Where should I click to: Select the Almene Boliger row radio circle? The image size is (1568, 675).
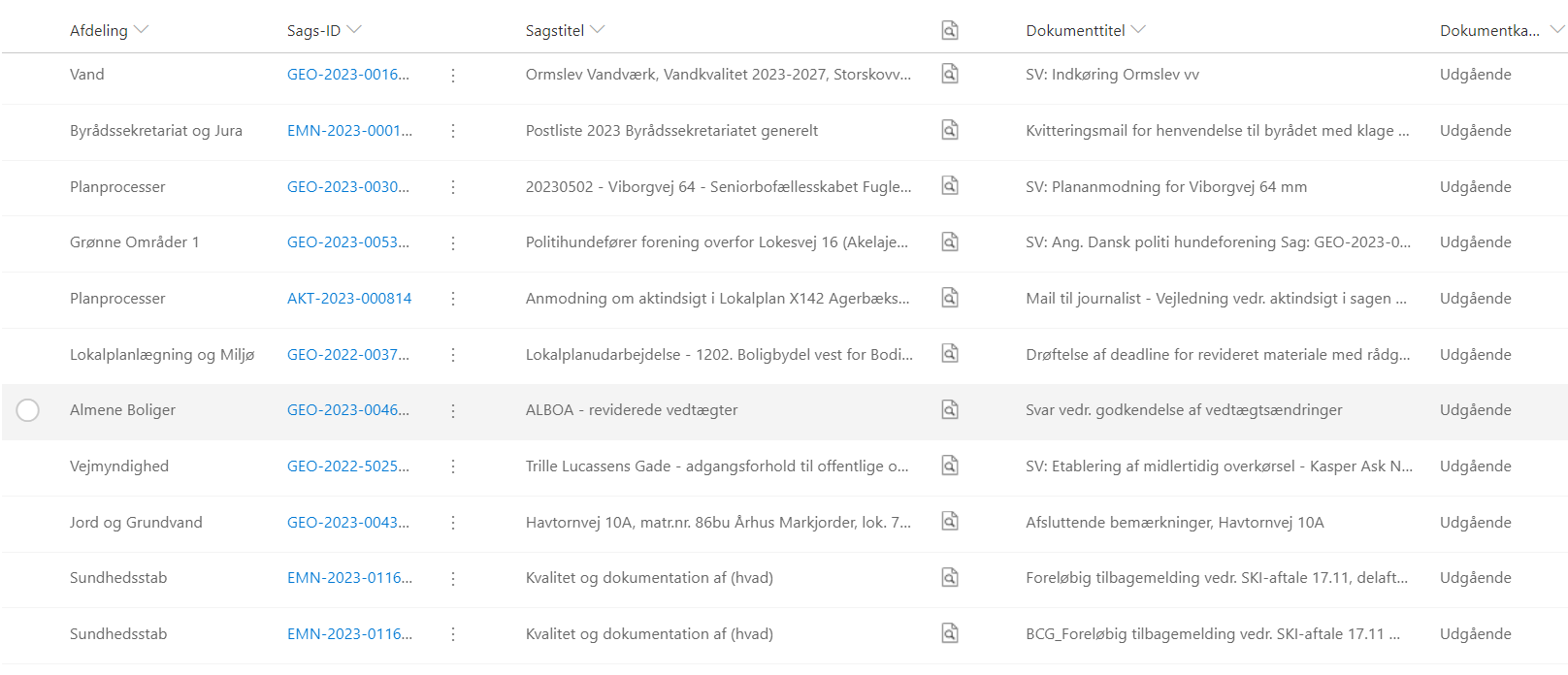coord(28,410)
